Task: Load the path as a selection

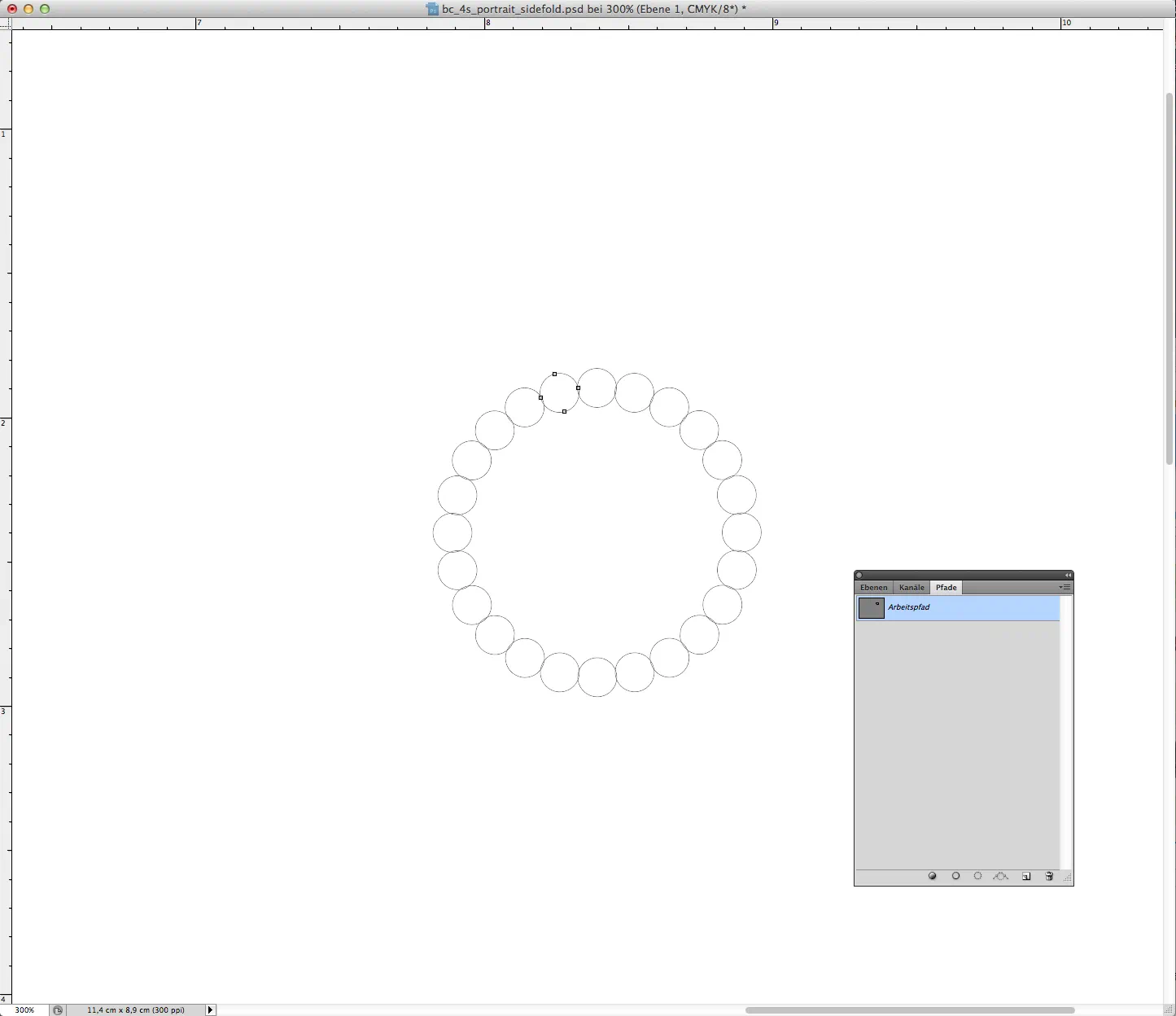Action: coord(977,876)
